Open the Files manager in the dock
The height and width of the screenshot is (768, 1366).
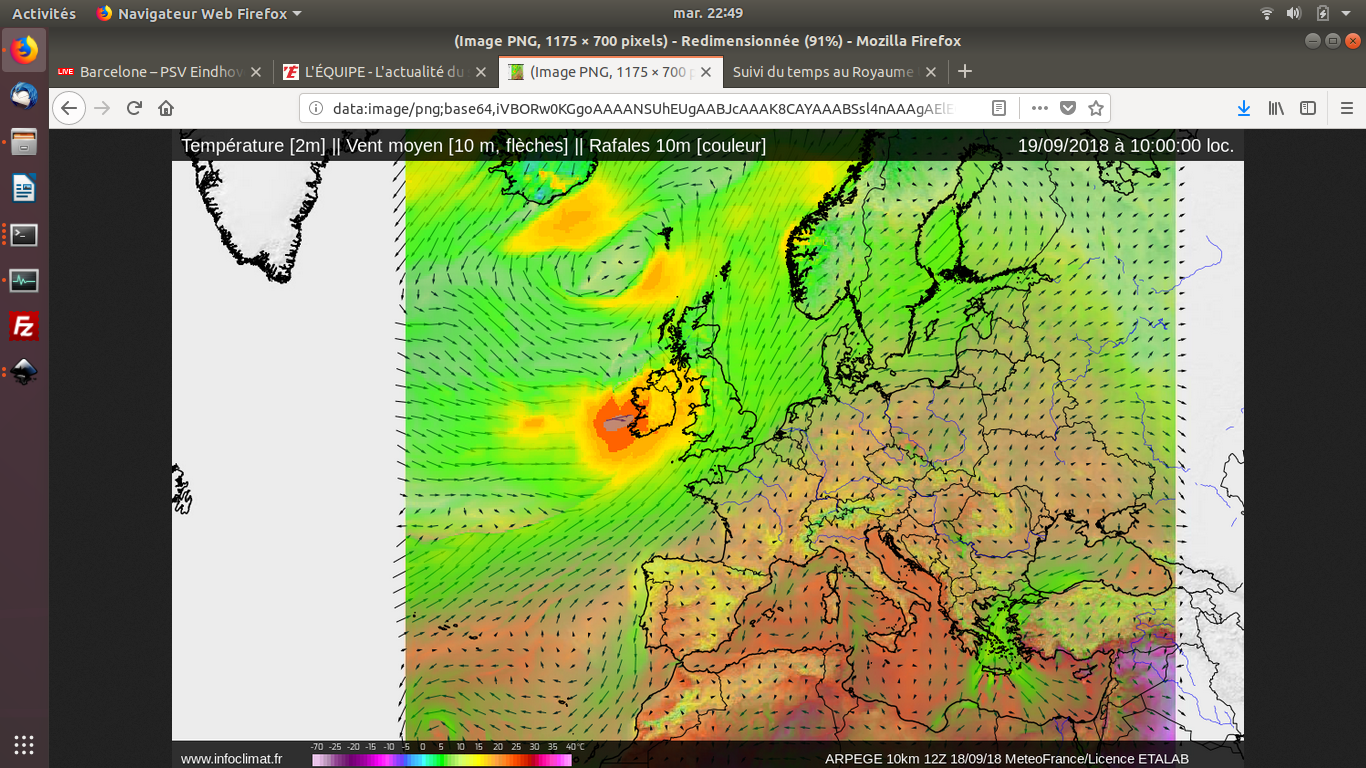24,142
